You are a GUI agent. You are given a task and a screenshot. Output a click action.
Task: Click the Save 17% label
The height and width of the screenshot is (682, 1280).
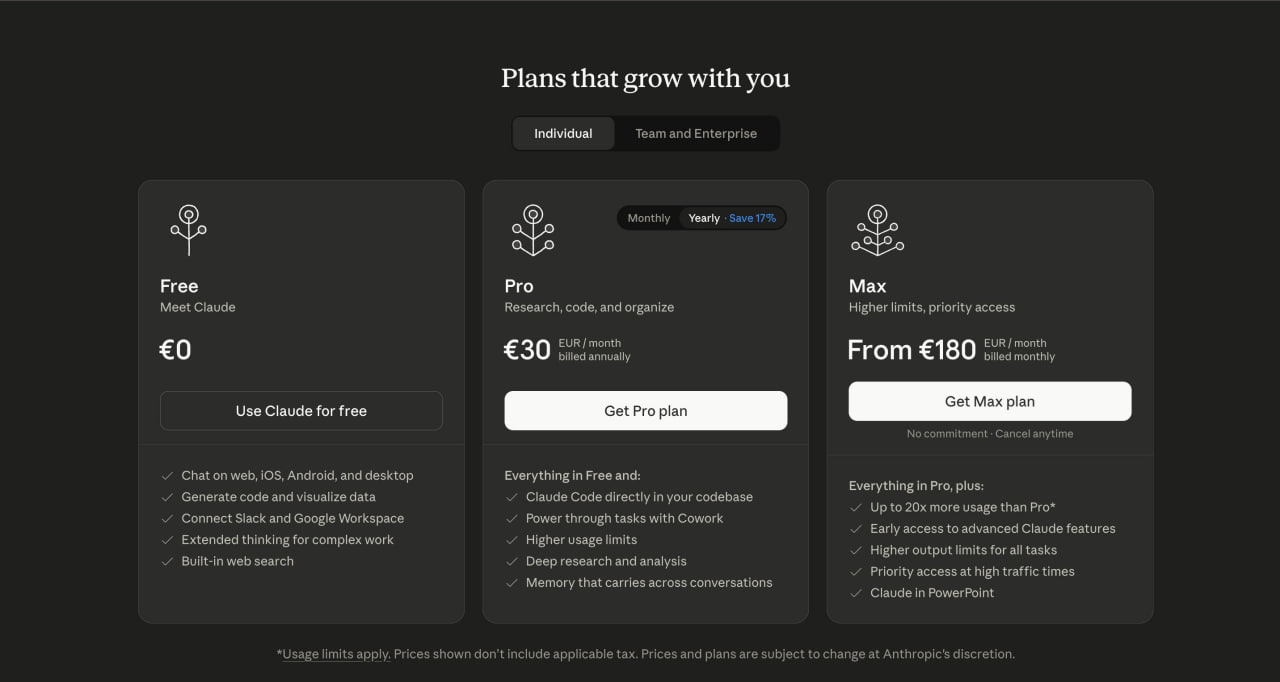752,218
